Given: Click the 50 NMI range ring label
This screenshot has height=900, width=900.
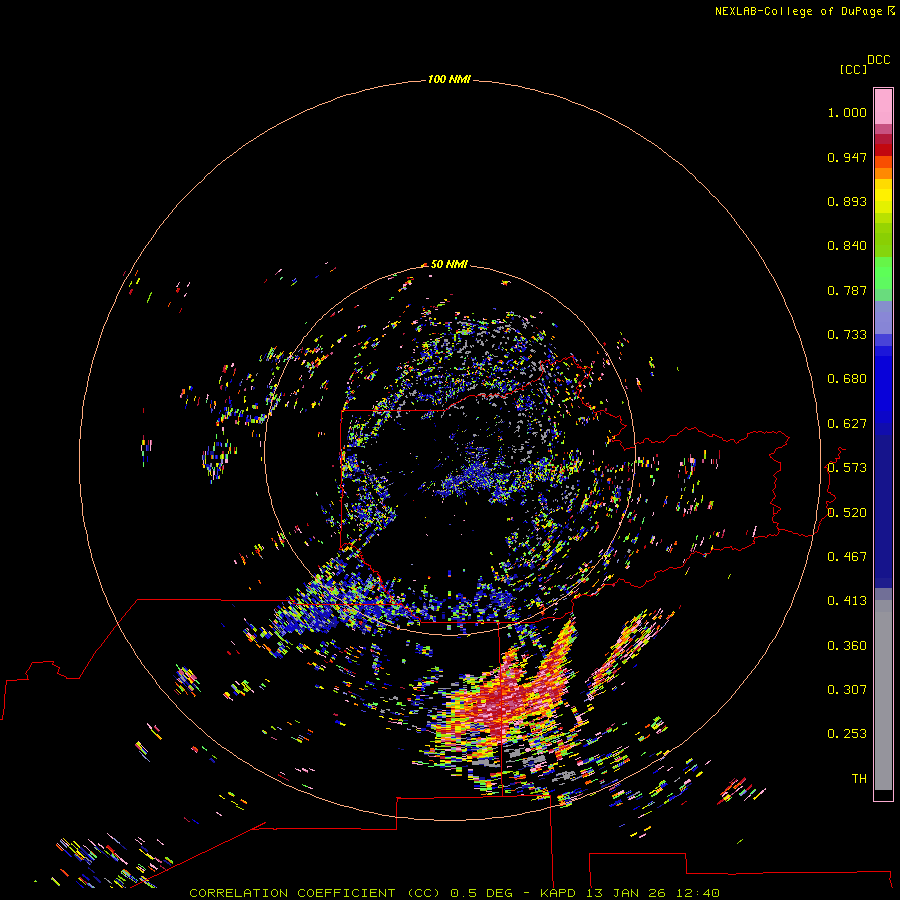Looking at the screenshot, I should [449, 264].
